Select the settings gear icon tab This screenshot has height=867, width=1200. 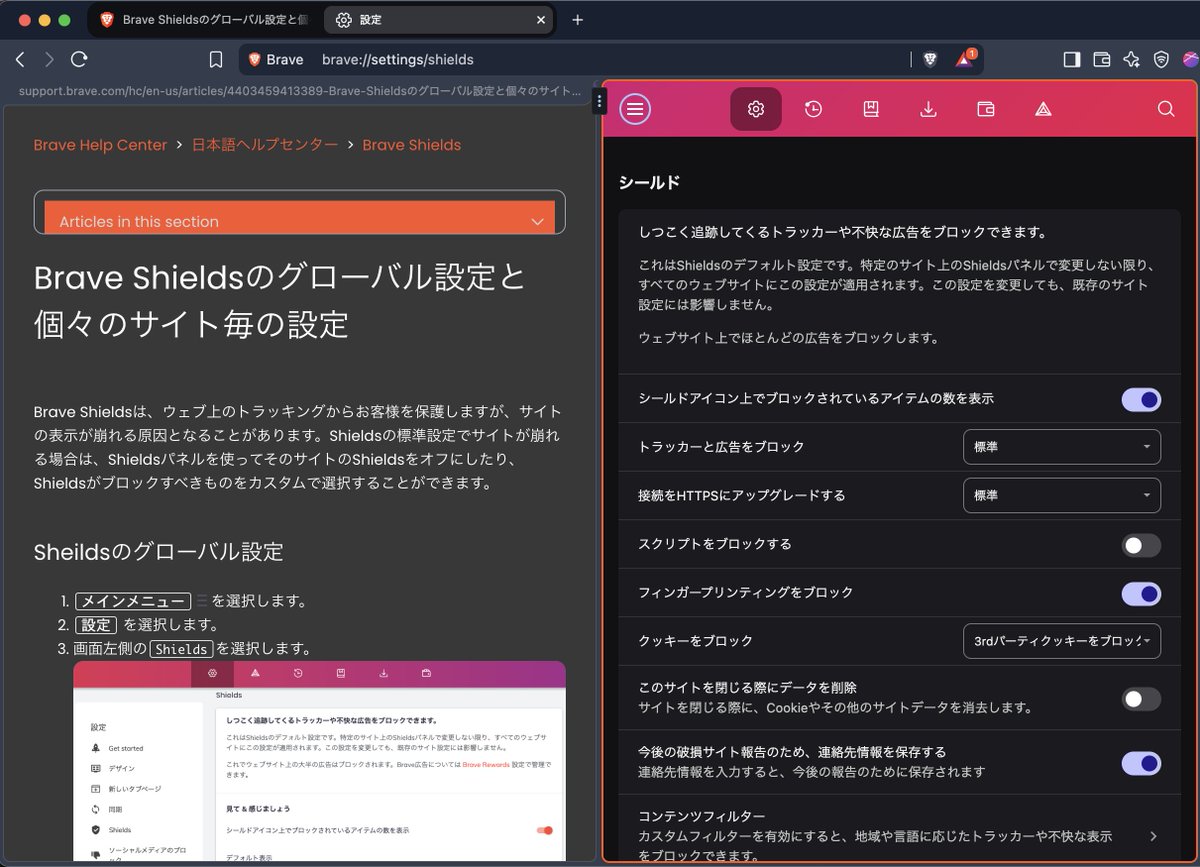tap(756, 109)
